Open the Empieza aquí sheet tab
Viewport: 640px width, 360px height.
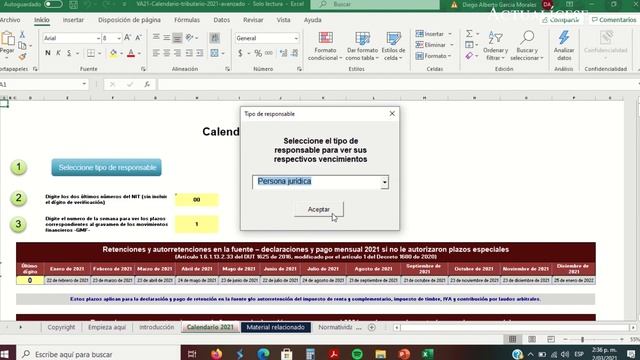(107, 327)
